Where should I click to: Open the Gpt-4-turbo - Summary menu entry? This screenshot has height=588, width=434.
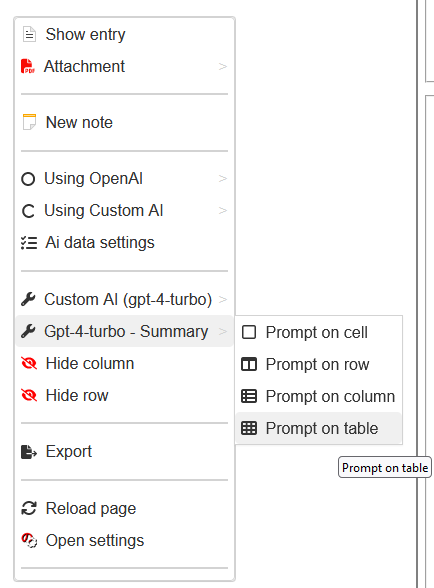coord(125,332)
